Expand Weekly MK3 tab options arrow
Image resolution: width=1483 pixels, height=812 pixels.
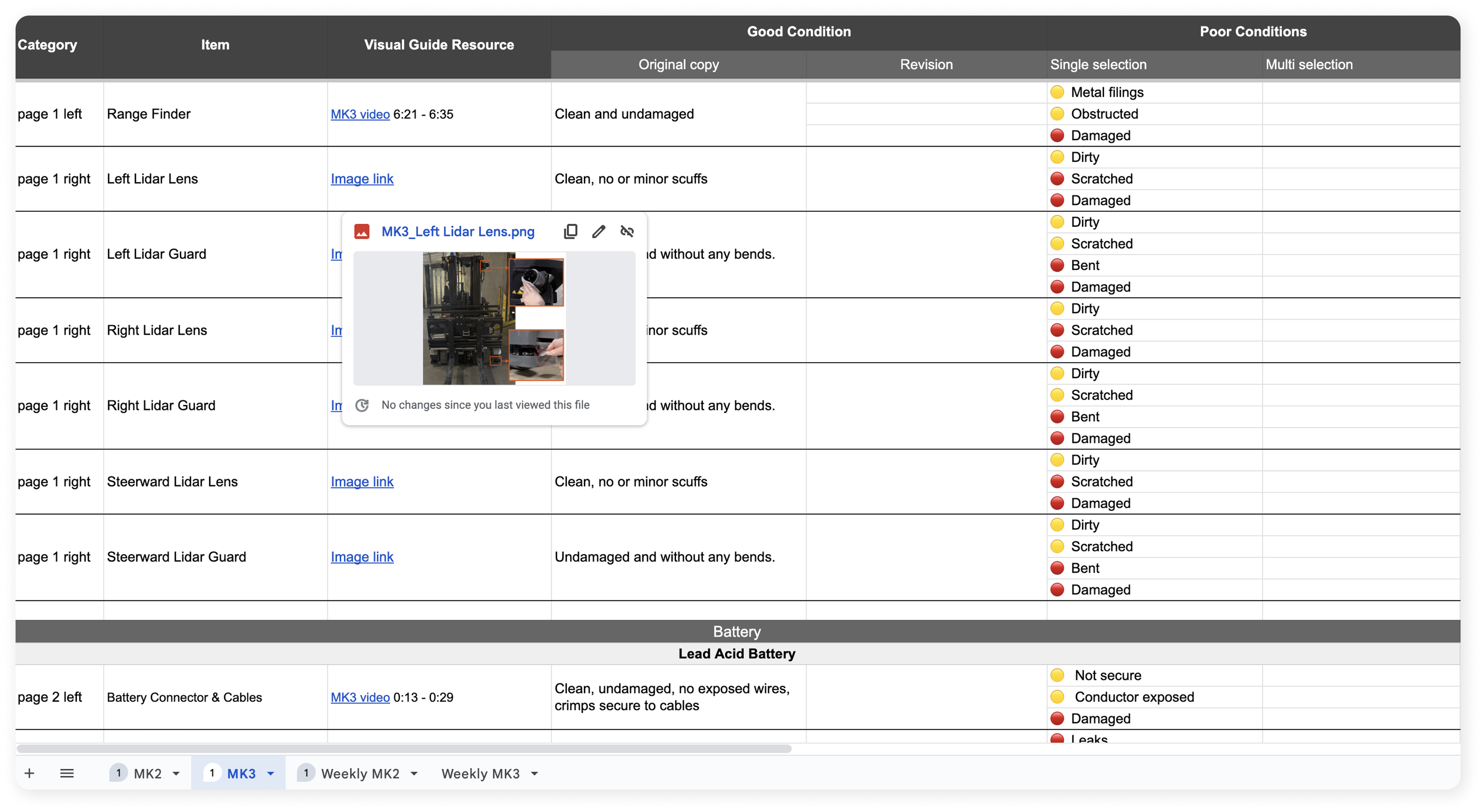(534, 773)
